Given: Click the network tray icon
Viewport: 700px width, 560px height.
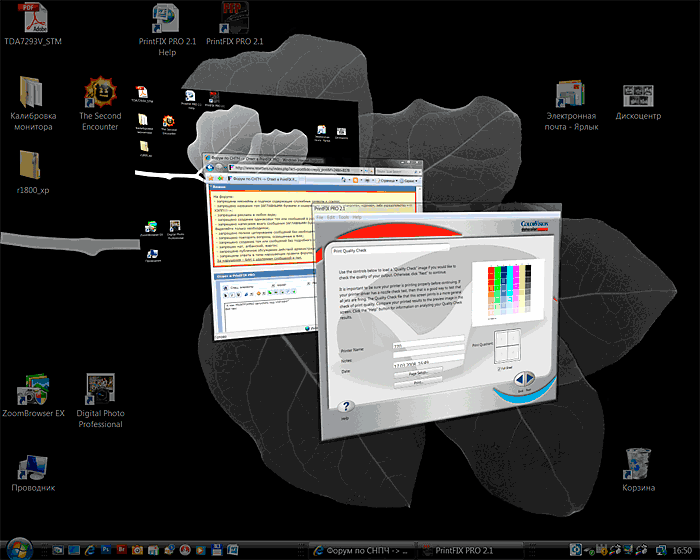Looking at the screenshot, I should 661,550.
